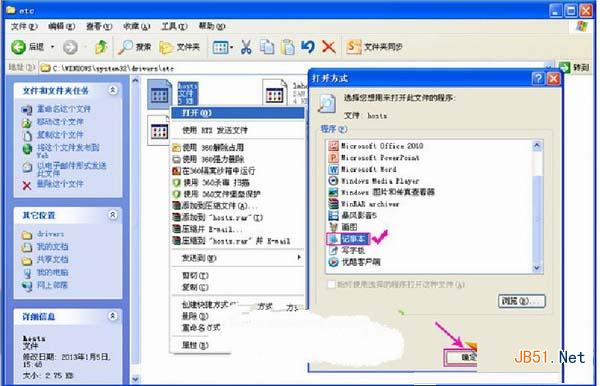Click copy this file (复制这个文件) link
Viewport: 600px width, 386px height.
[60, 135]
